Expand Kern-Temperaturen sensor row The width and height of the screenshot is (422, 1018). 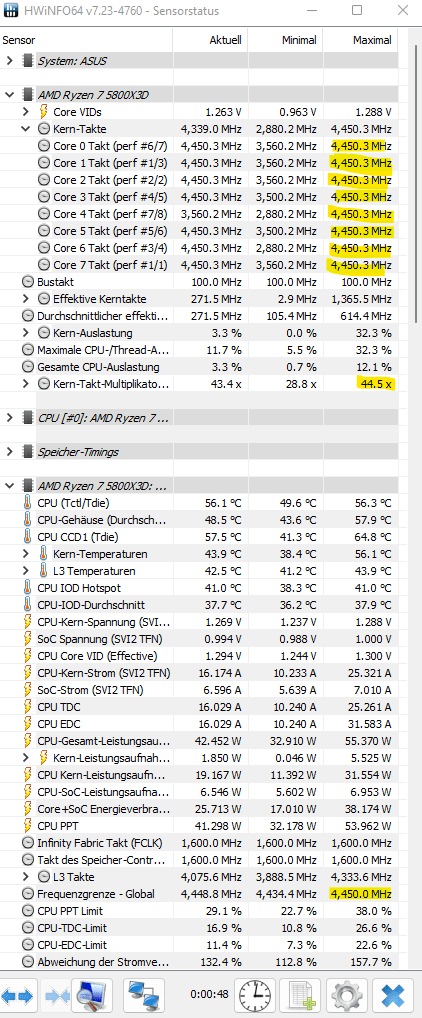(x=25, y=554)
